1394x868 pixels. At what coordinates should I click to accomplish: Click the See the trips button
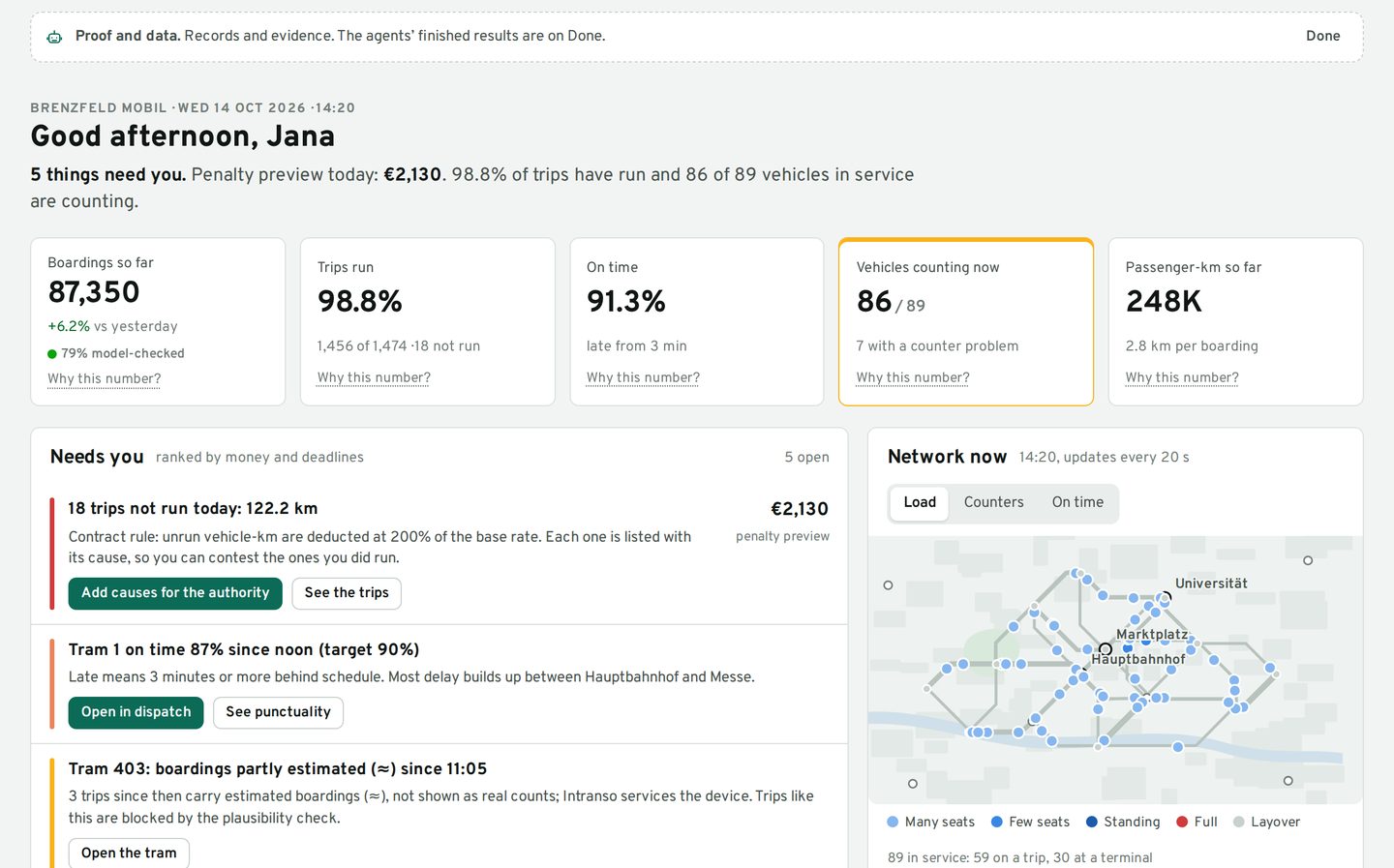(347, 593)
